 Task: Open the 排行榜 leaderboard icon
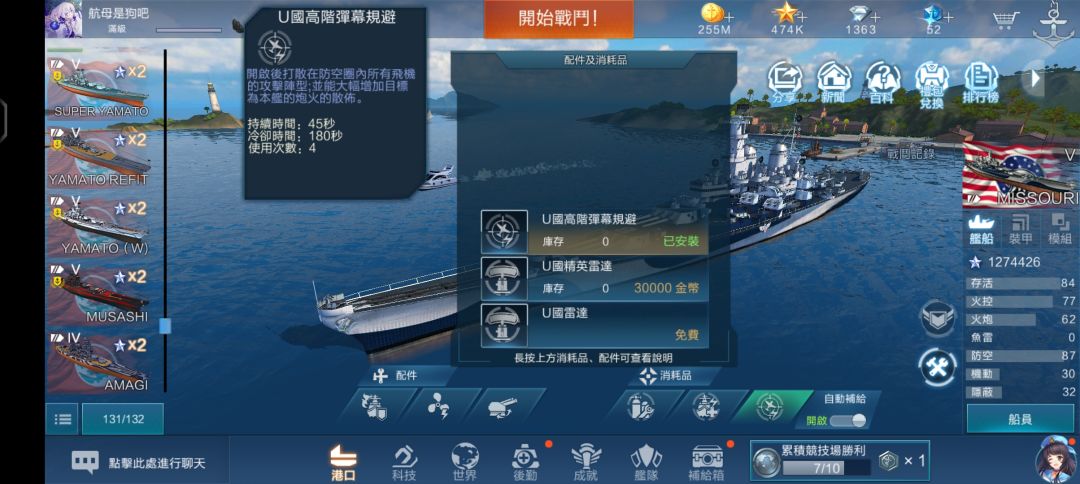pyautogui.click(x=981, y=81)
